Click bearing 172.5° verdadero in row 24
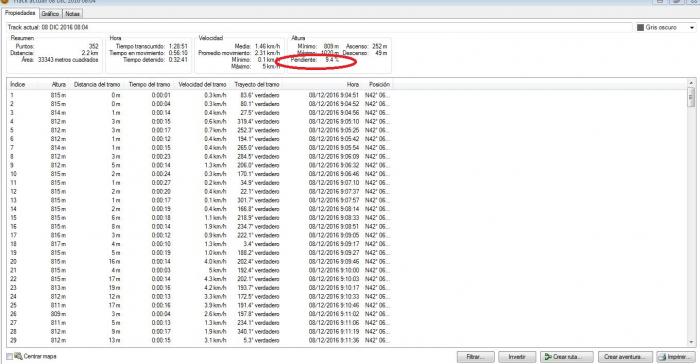The width and height of the screenshot is (700, 364). tap(258, 297)
